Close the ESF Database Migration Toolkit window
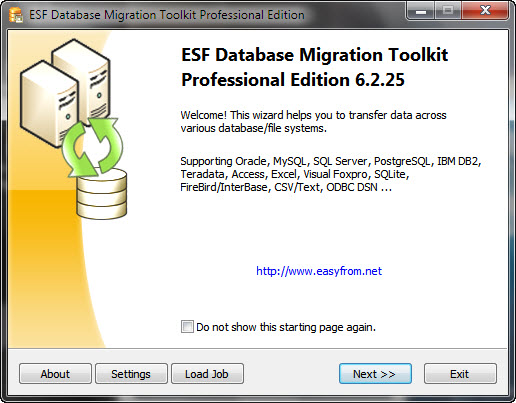516x403 pixels. pos(485,11)
